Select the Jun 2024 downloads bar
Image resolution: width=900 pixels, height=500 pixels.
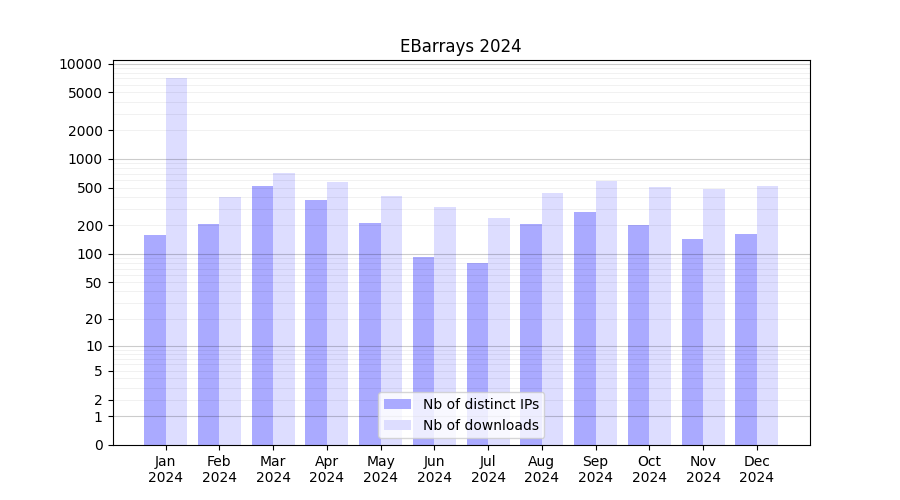(x=445, y=325)
